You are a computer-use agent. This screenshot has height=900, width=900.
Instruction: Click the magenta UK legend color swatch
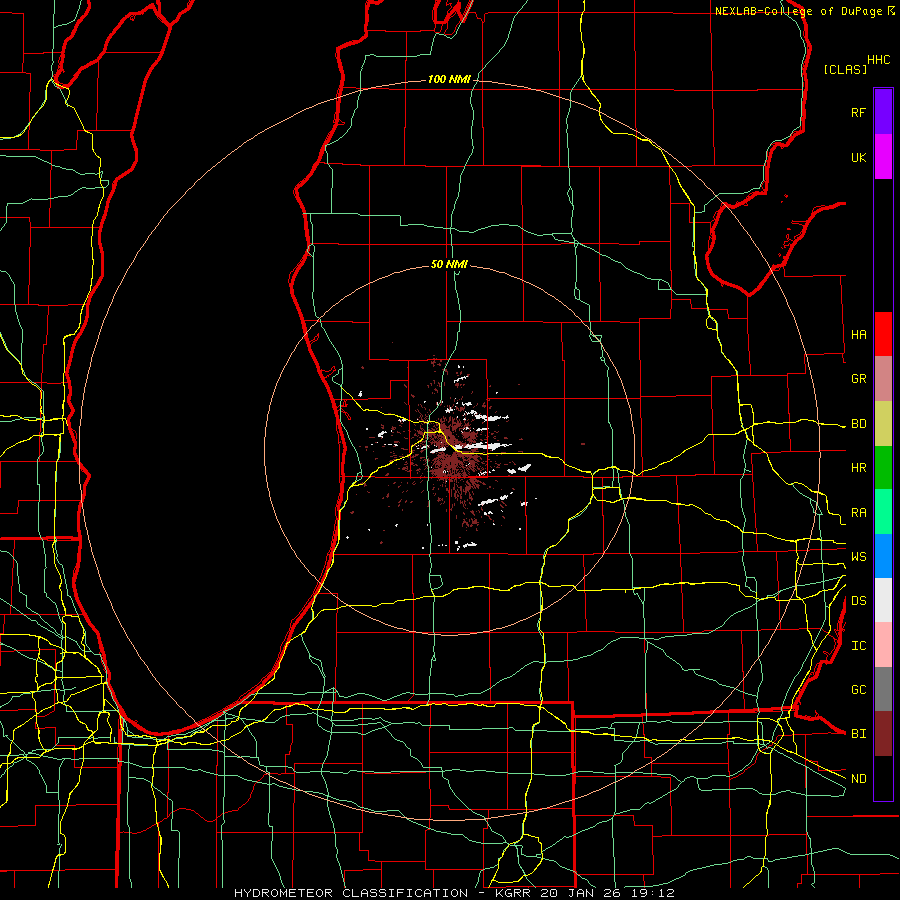point(883,157)
